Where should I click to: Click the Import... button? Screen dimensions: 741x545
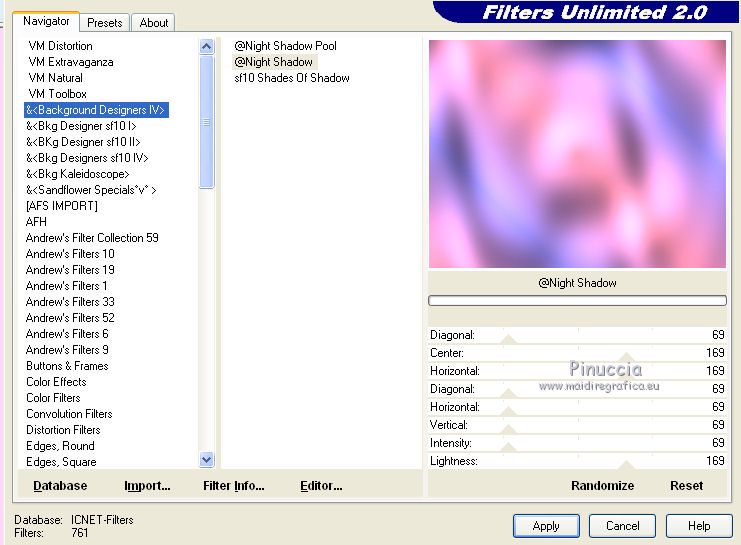pos(147,486)
